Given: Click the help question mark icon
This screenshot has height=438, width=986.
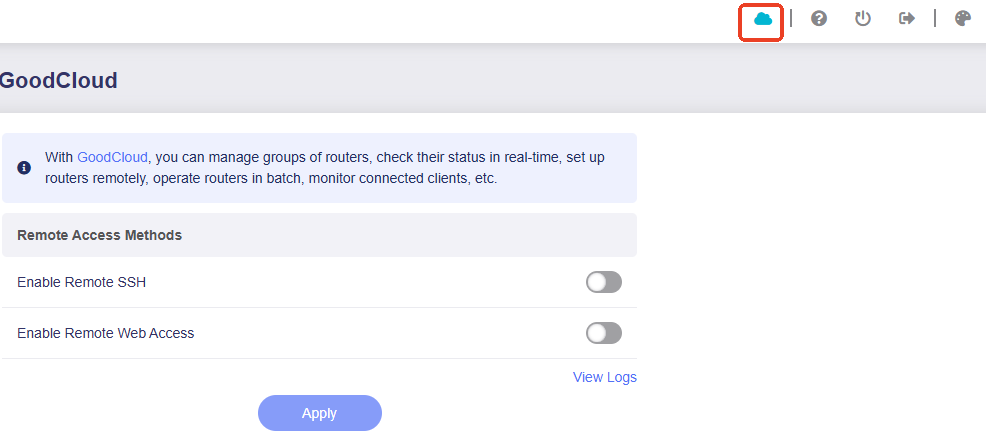Looking at the screenshot, I should pos(818,19).
